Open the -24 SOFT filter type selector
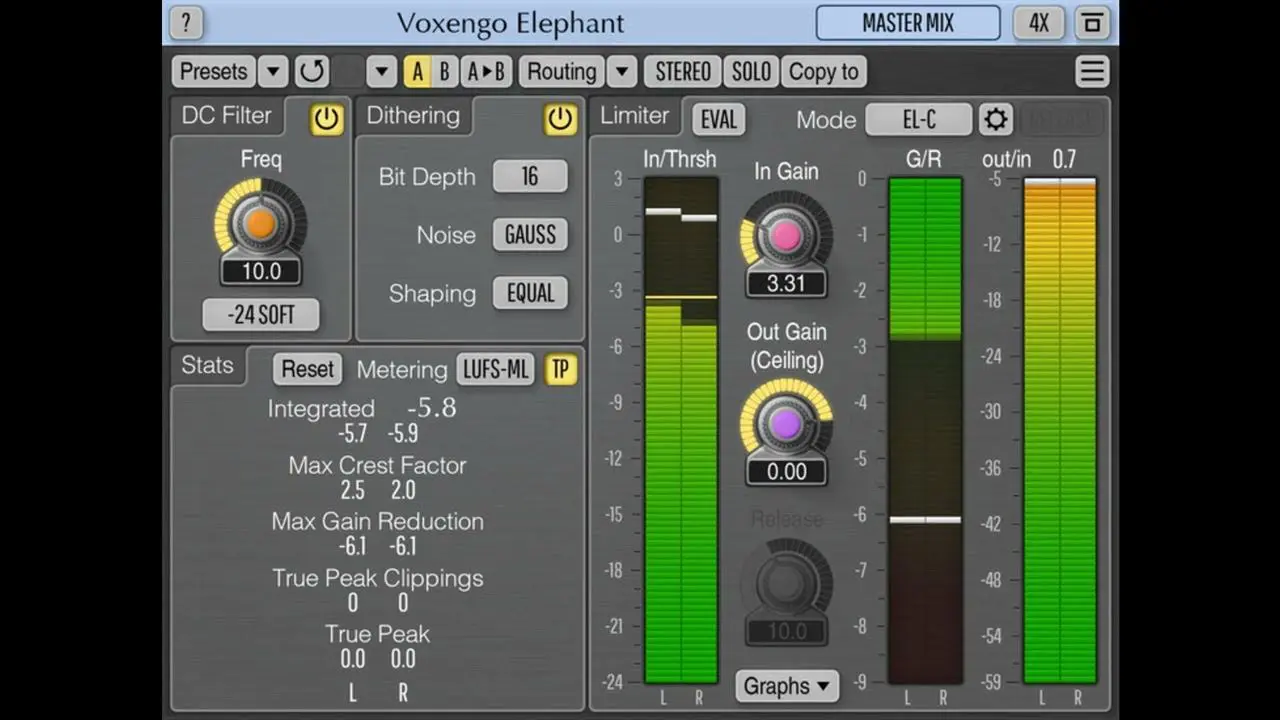 (261, 315)
